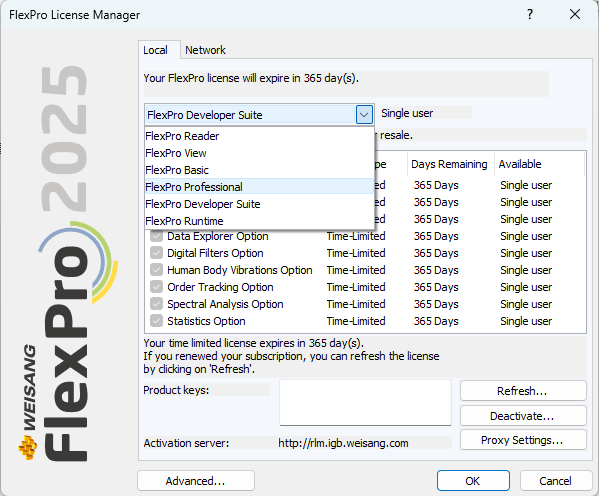
Task: Toggle the Spectral Analysis Option checkbox
Action: coord(156,304)
